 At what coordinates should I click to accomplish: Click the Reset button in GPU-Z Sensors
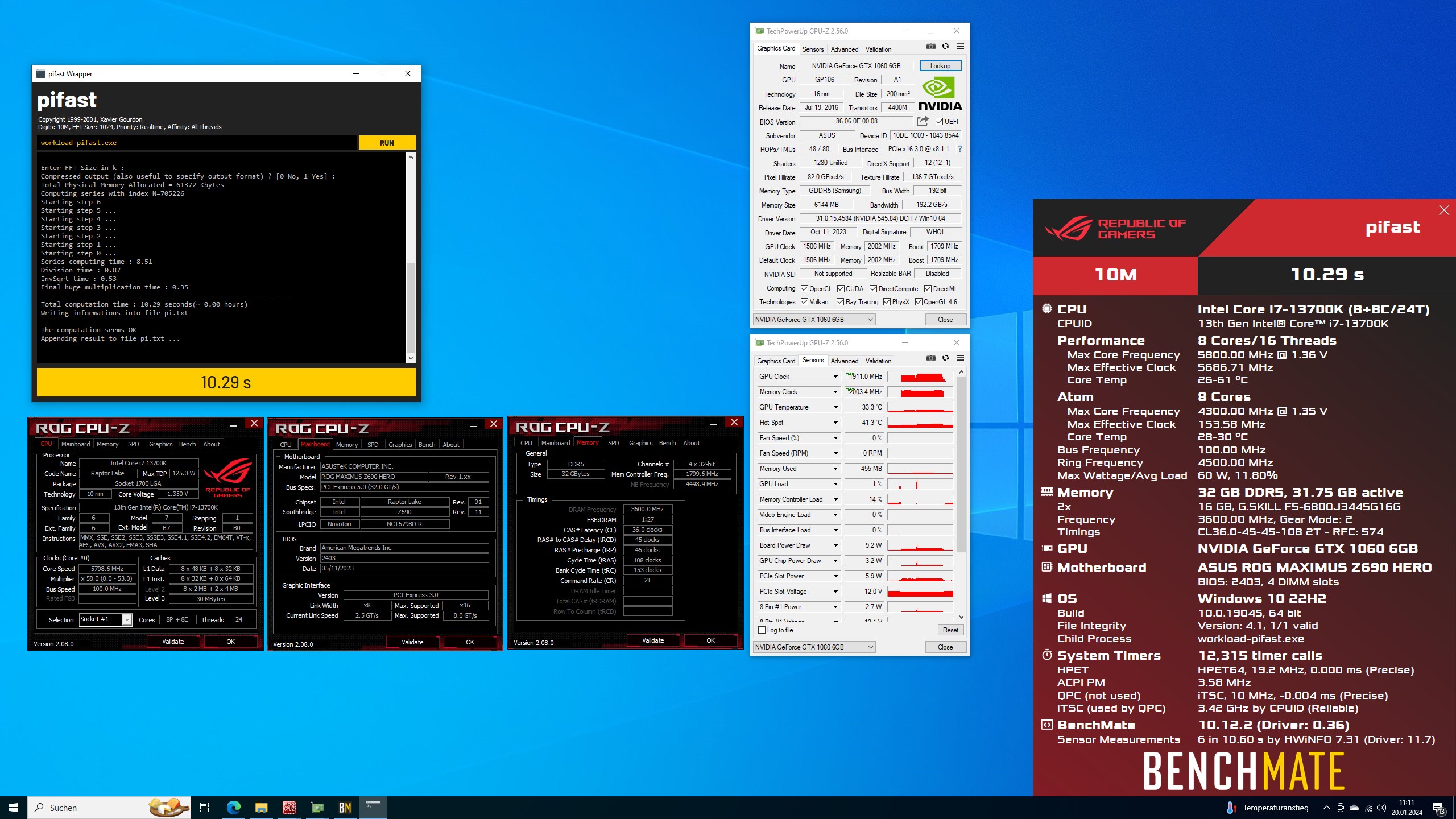pos(950,630)
